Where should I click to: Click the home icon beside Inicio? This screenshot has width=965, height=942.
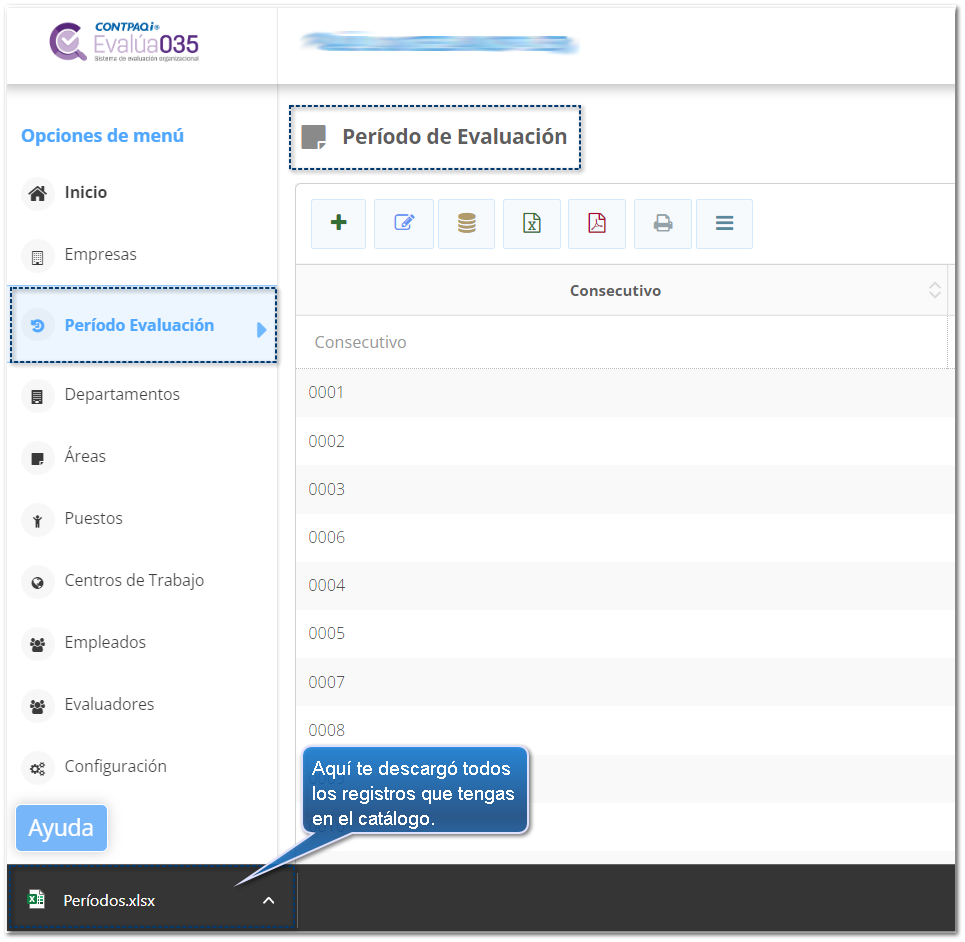(38, 193)
